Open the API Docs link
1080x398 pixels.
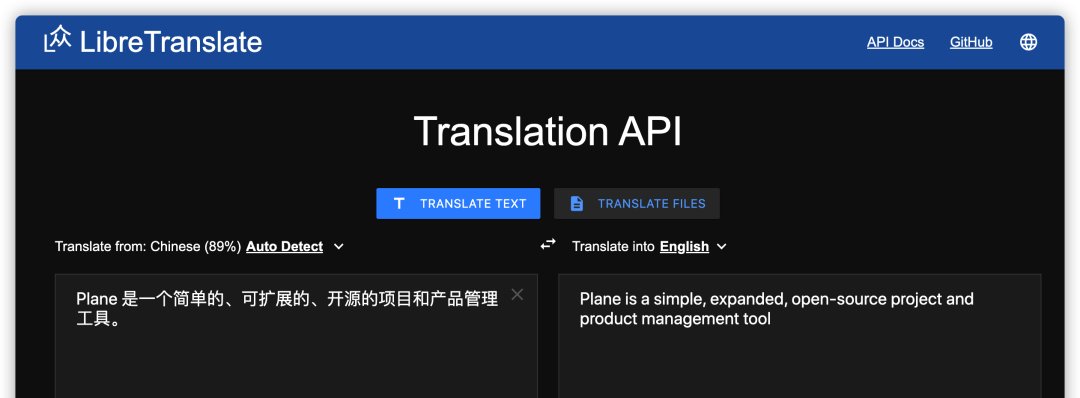pos(895,42)
